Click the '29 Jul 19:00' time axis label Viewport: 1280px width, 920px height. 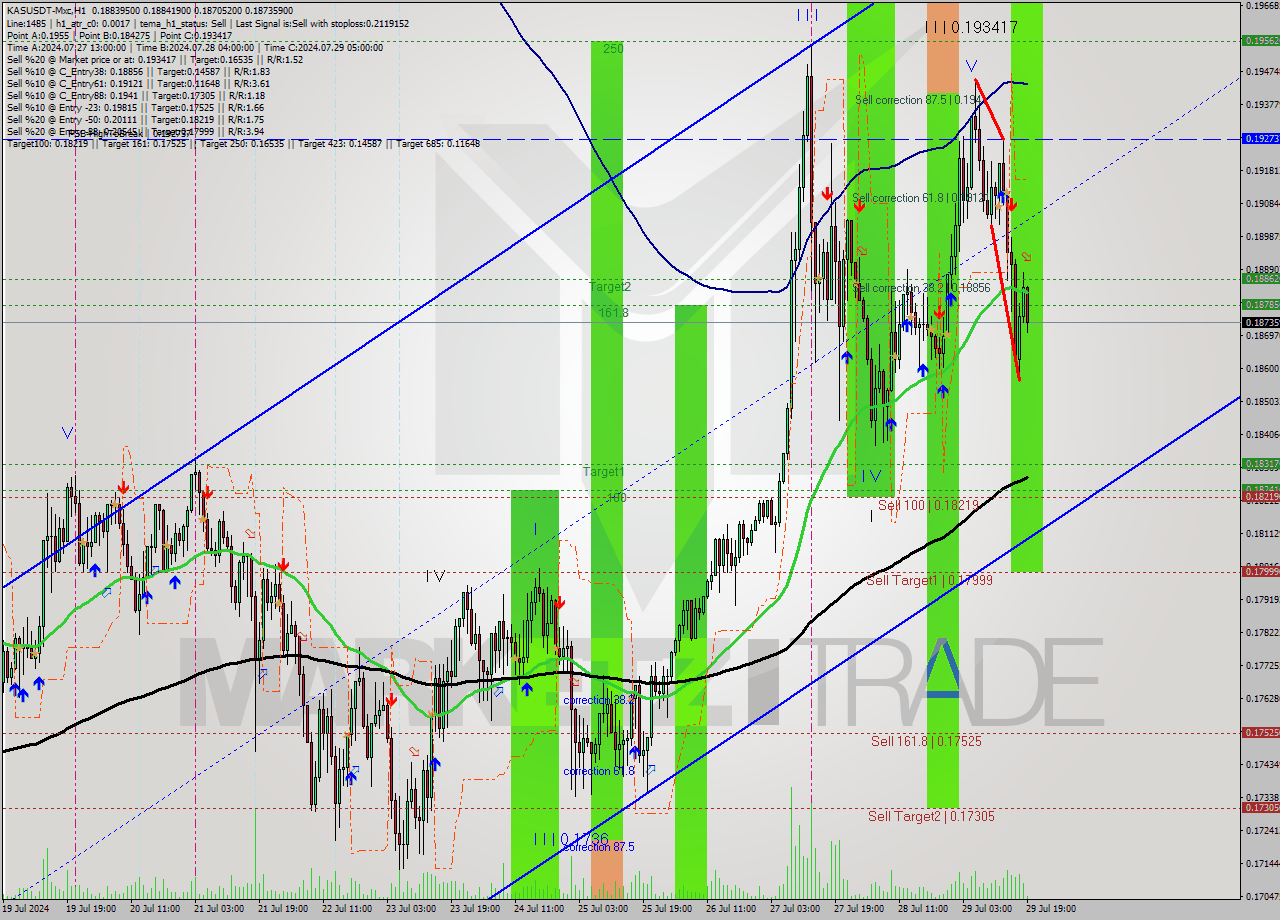coord(1052,910)
